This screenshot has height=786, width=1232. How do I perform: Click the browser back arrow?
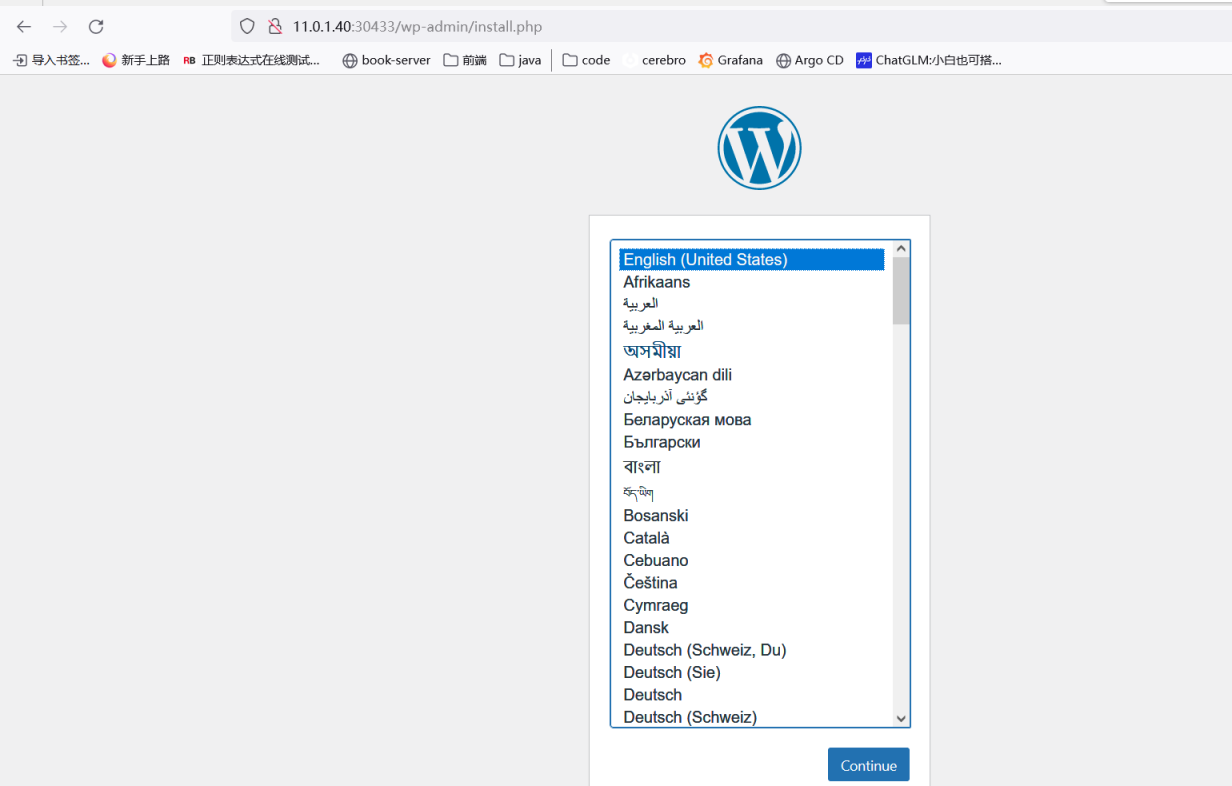pos(24,27)
